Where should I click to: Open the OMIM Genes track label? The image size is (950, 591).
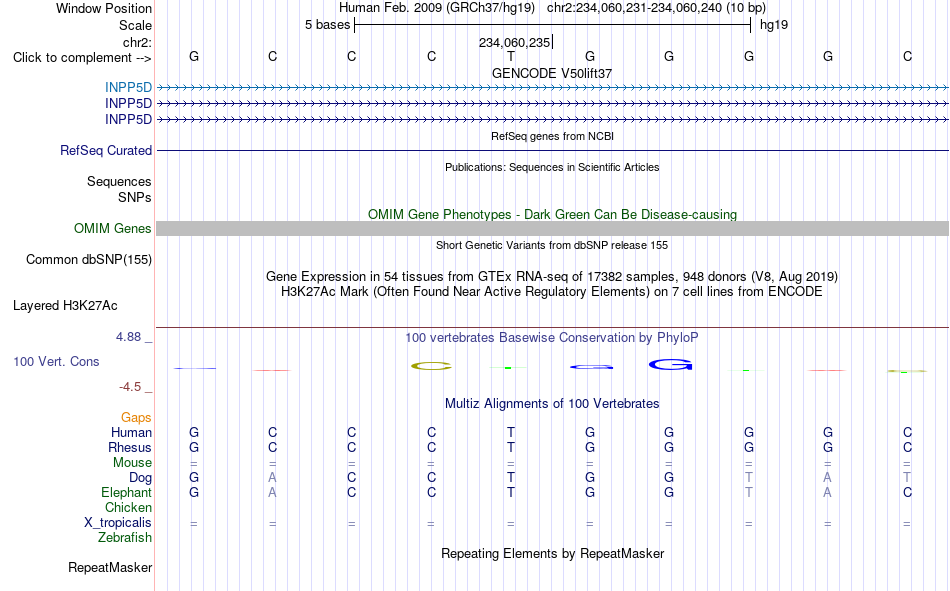click(112, 229)
